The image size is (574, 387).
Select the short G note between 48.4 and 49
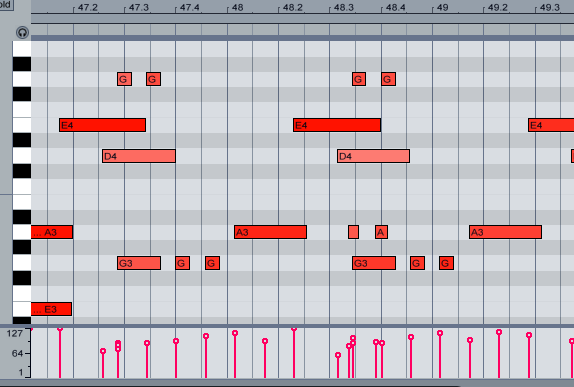coord(417,263)
